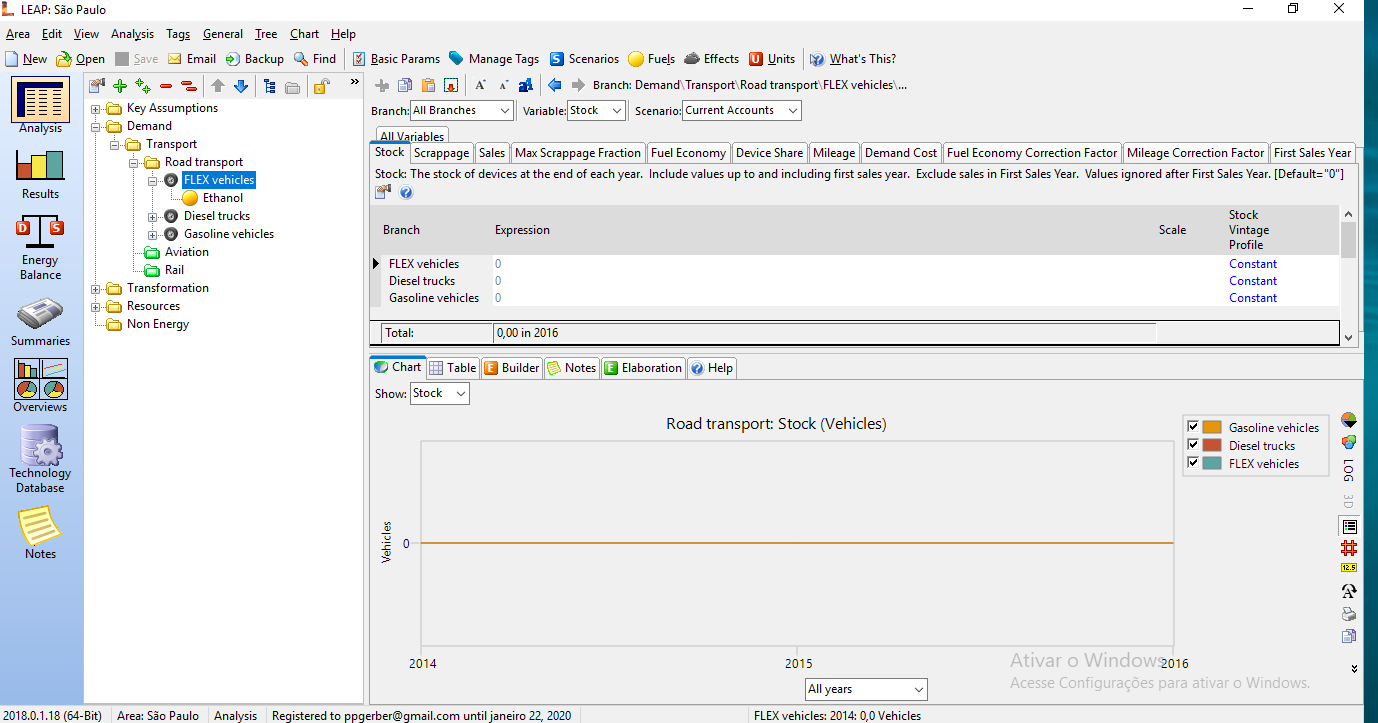Uncheck Diesel trucks in legend
This screenshot has height=723, width=1378.
[1192, 445]
